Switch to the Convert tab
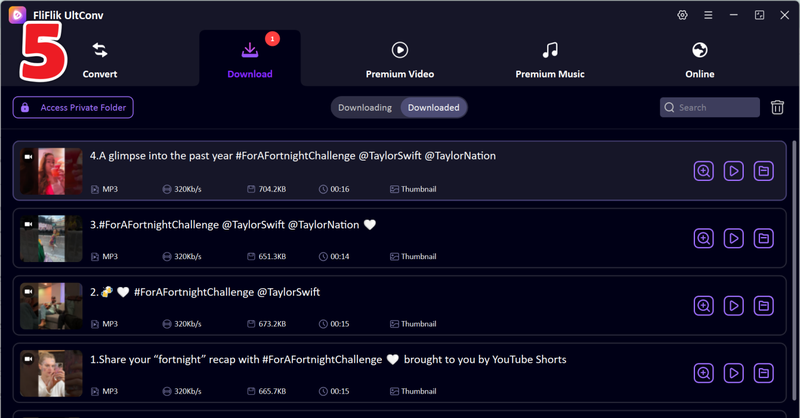 click(x=100, y=60)
